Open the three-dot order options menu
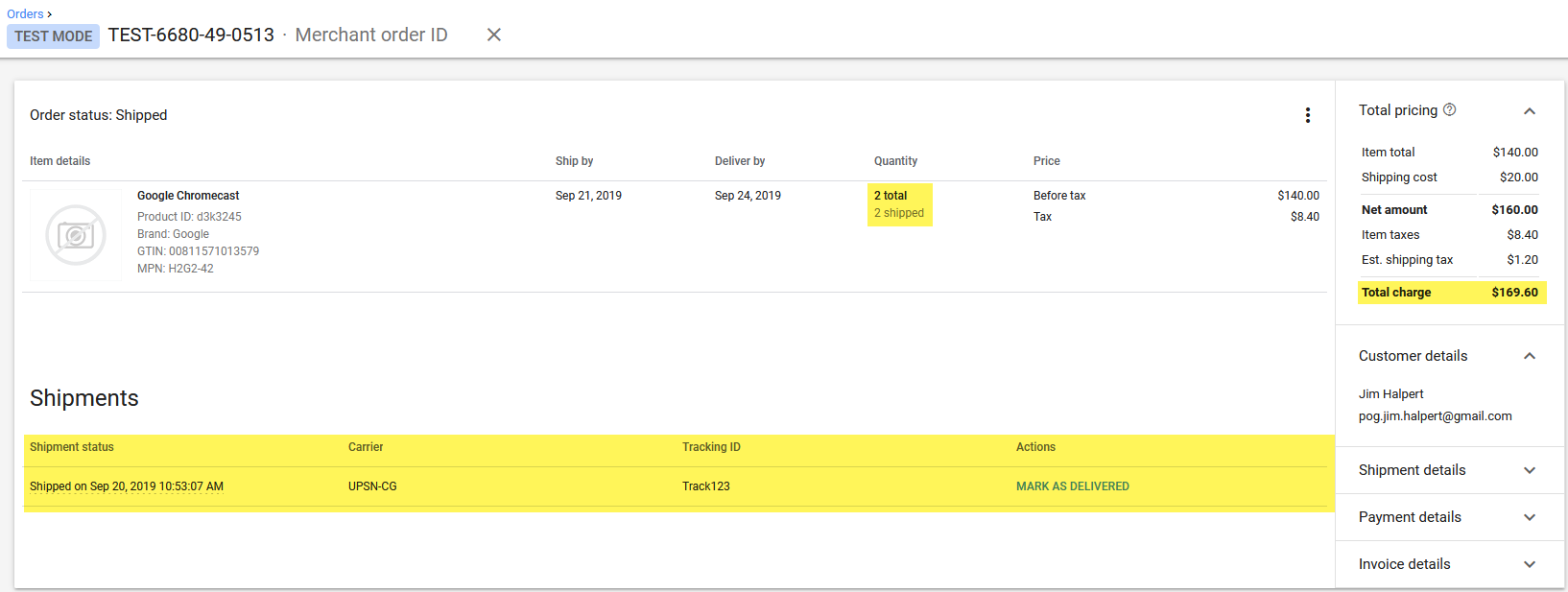The width and height of the screenshot is (1568, 592). (x=1307, y=115)
